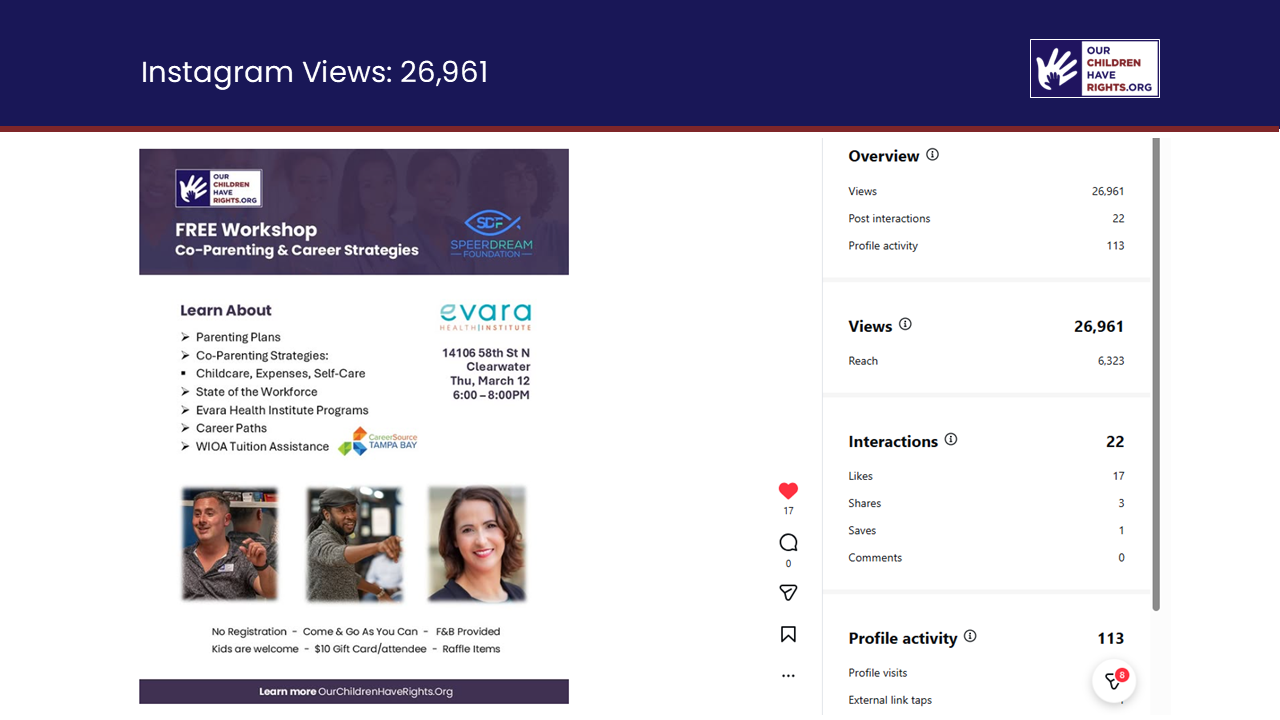Image resolution: width=1280 pixels, height=720 pixels.
Task: Click the Profile activity row showing 113
Action: click(986, 245)
